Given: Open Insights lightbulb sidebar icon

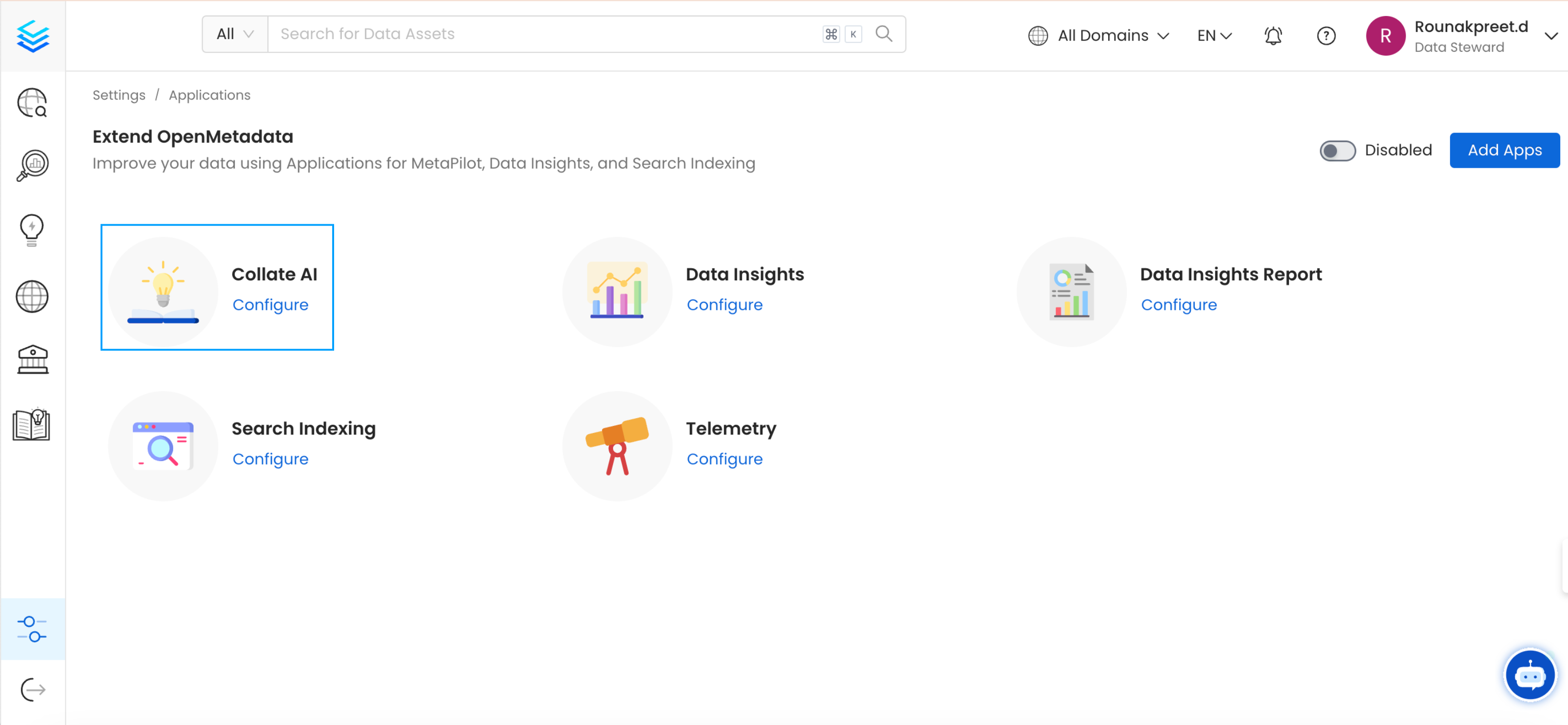Looking at the screenshot, I should (32, 230).
